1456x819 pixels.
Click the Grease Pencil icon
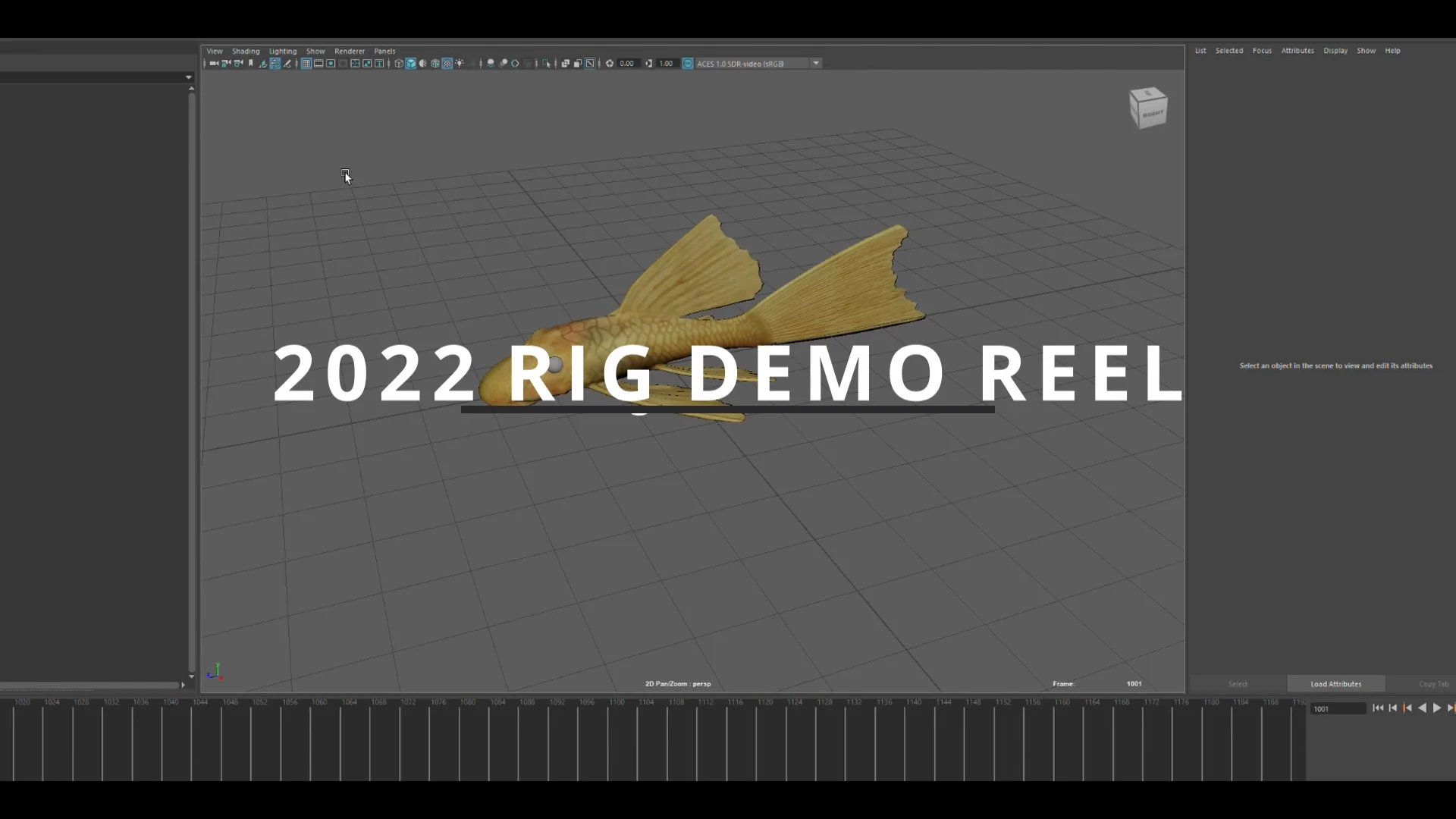point(287,64)
